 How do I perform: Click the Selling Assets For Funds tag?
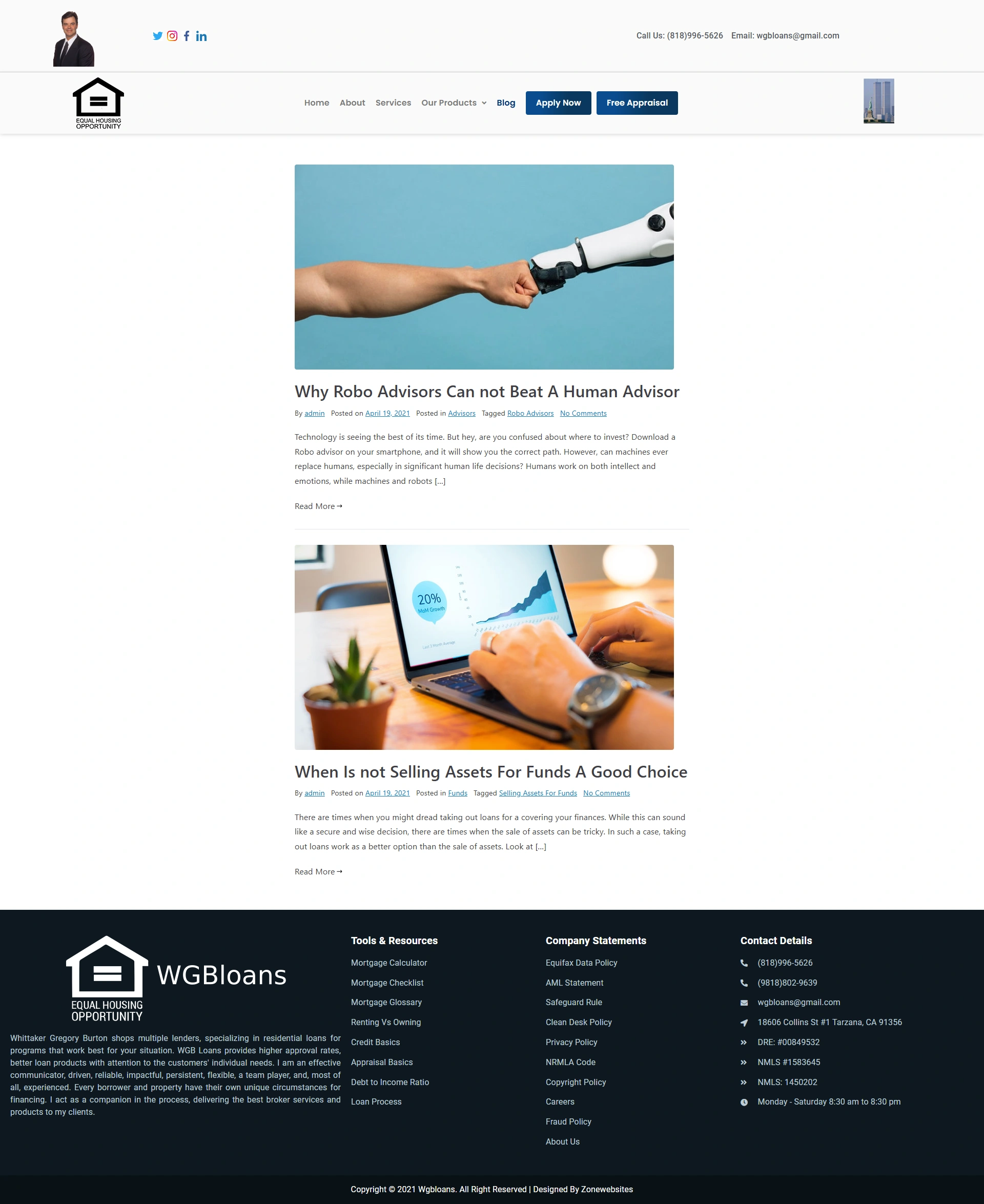(537, 793)
